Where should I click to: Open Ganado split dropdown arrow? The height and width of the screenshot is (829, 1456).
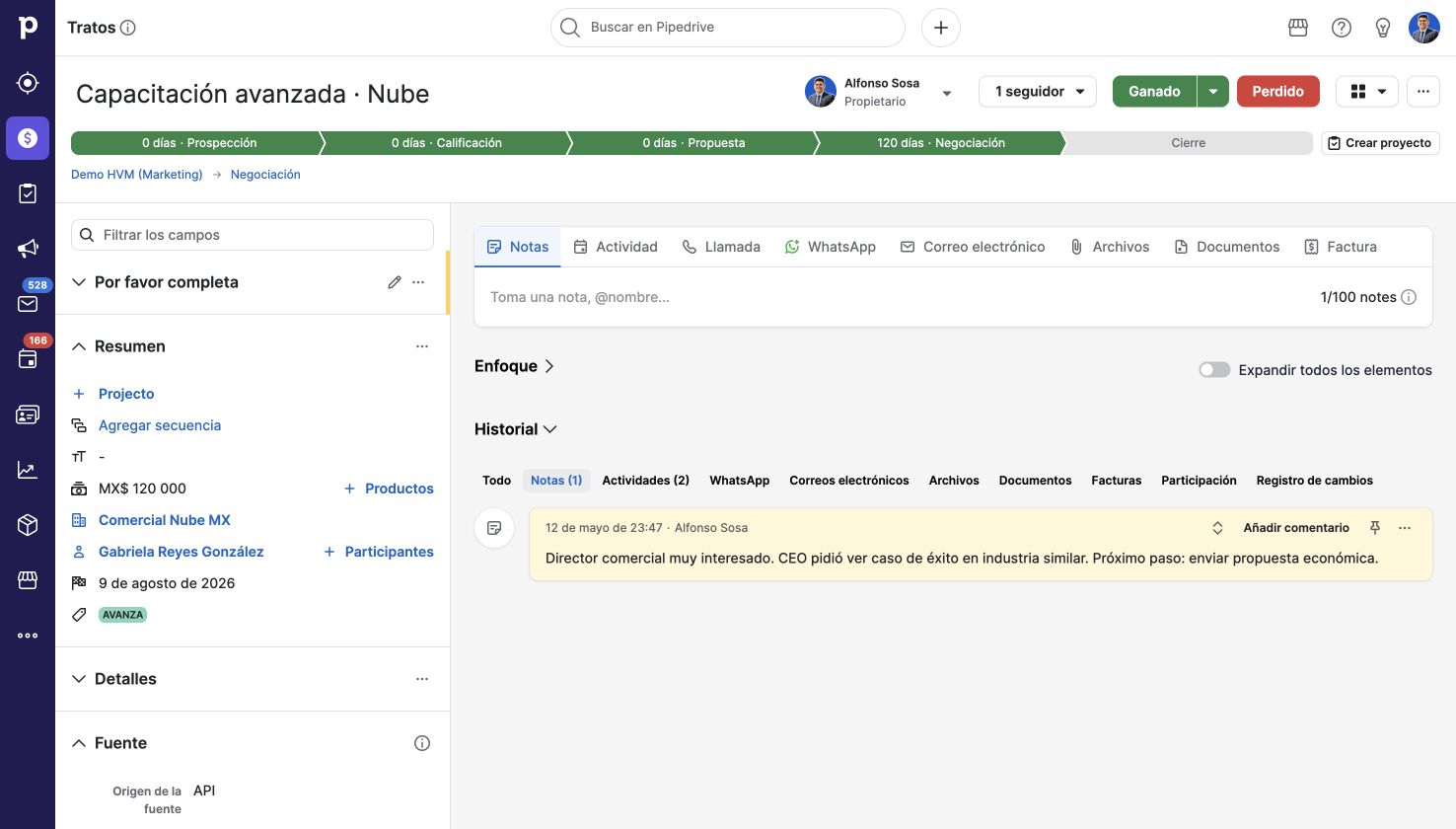(x=1213, y=91)
